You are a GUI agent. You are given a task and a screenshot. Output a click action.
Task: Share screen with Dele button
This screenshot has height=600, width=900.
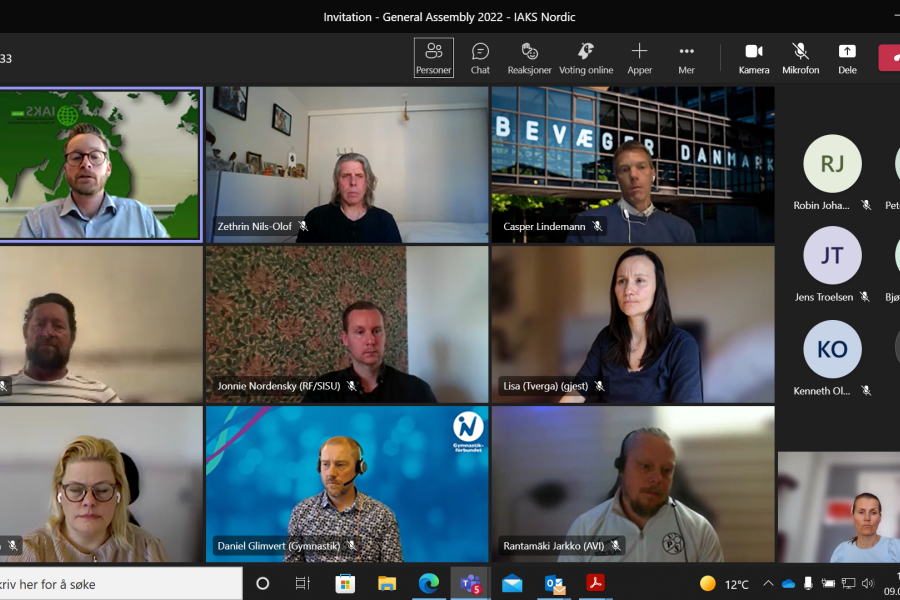(847, 58)
